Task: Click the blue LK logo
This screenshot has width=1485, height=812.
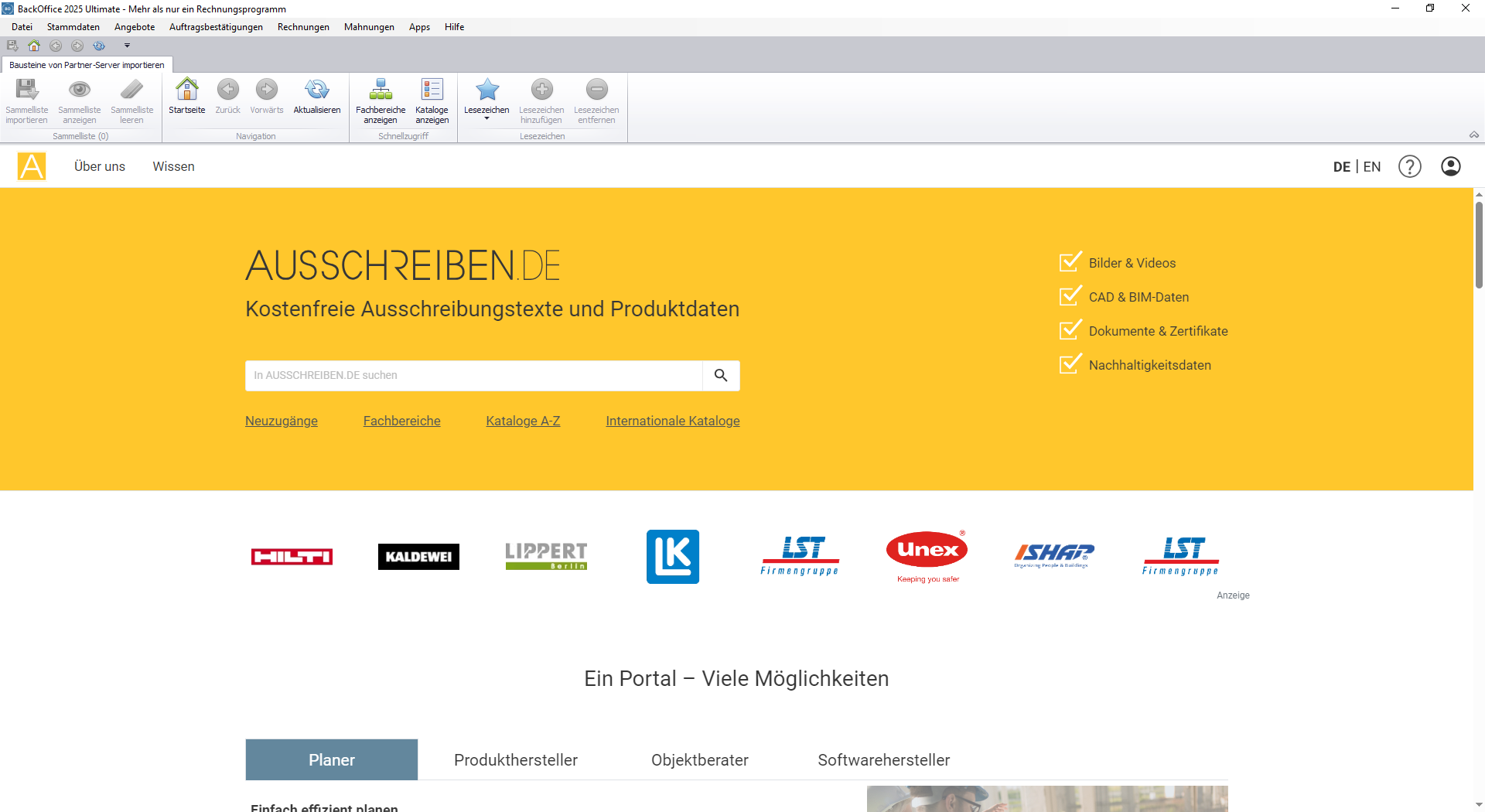Action: point(673,557)
